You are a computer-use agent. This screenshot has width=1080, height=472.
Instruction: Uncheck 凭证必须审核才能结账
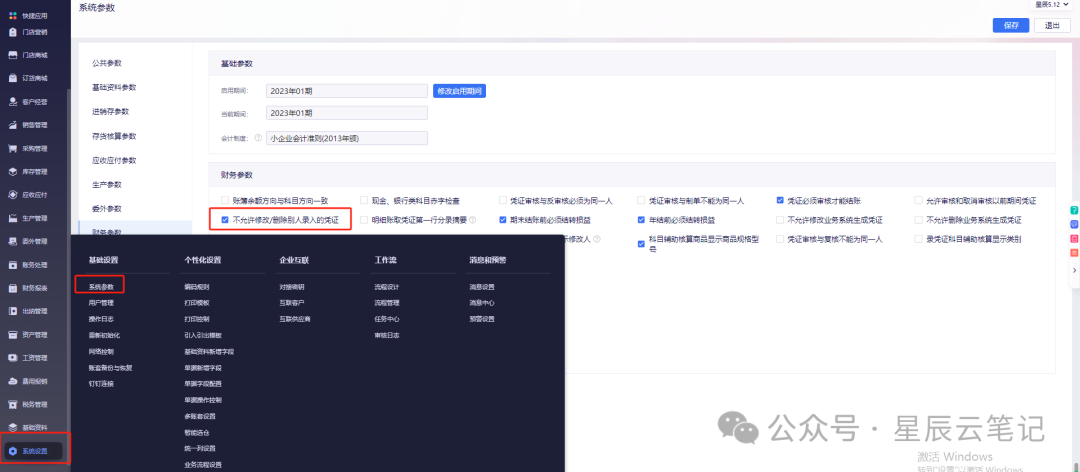tap(780, 201)
